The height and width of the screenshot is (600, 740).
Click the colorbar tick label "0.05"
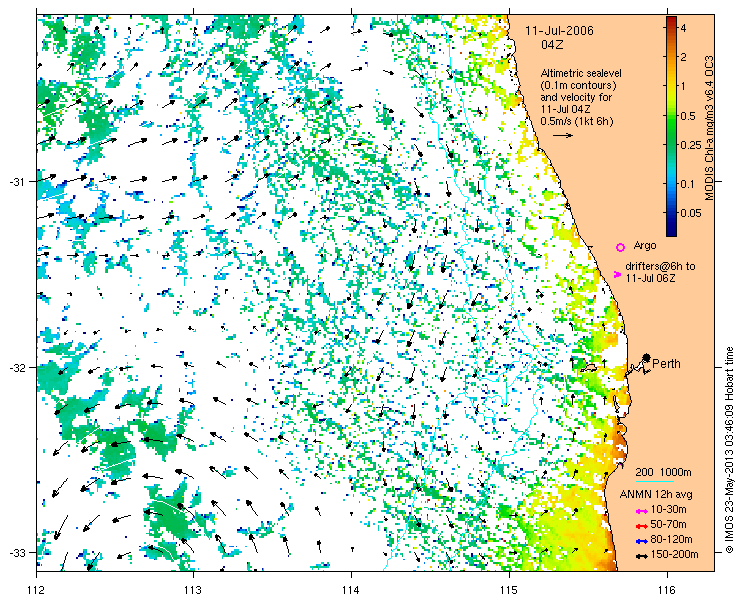[x=691, y=213]
